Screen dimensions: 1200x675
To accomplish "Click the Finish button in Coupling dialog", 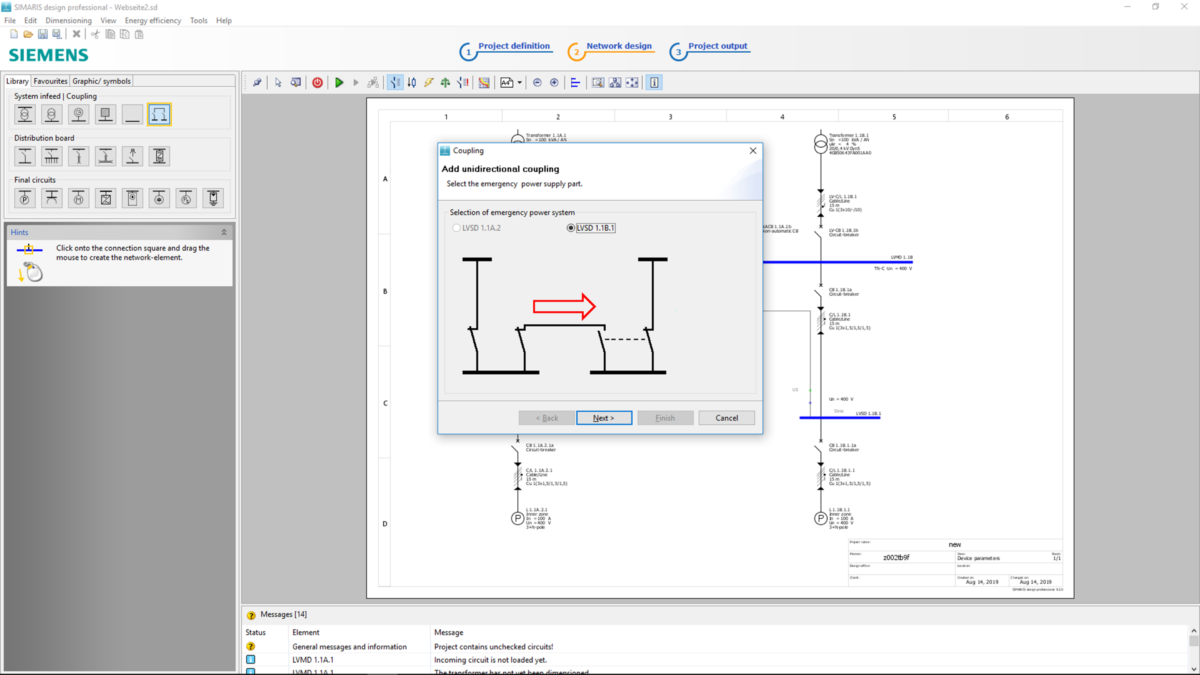I will [665, 418].
